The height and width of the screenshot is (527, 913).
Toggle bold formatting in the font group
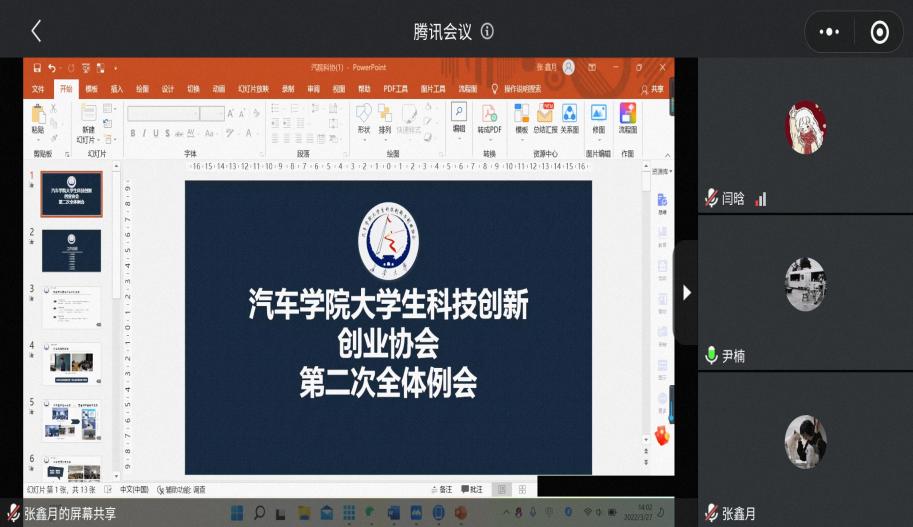click(x=132, y=133)
